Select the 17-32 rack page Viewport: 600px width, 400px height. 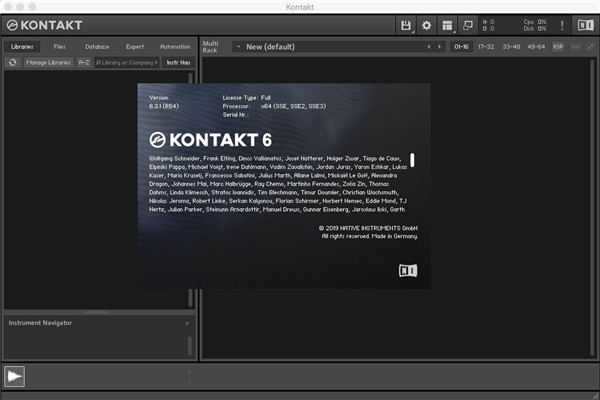click(486, 46)
